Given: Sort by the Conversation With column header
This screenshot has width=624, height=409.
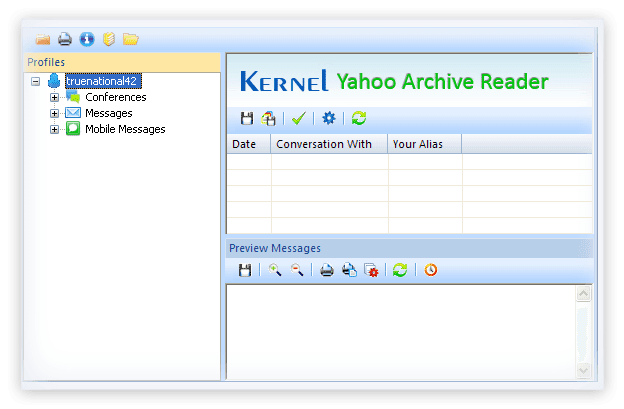Looking at the screenshot, I should coord(329,144).
